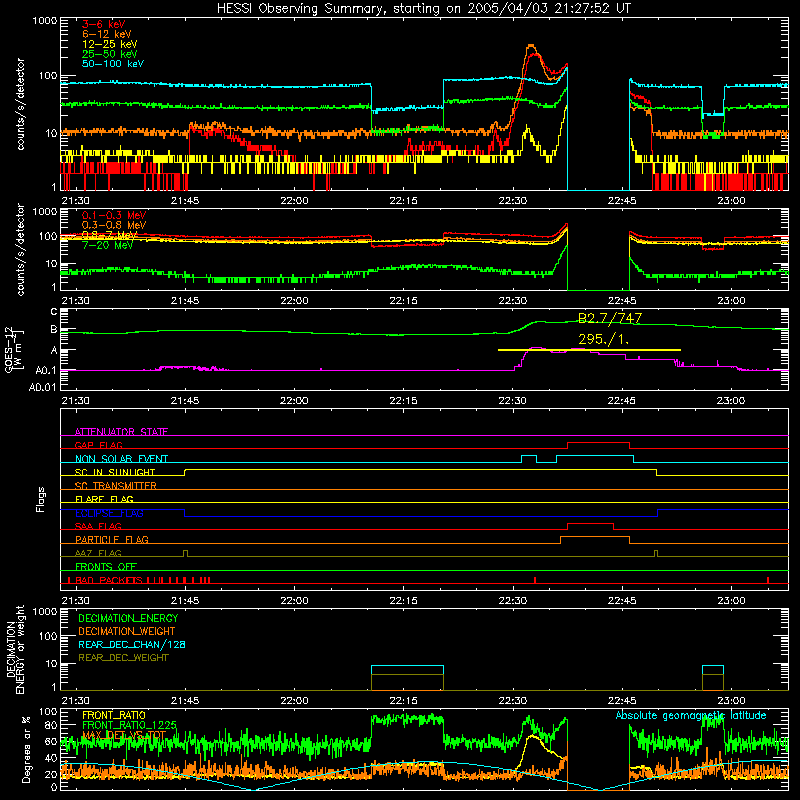800x800 pixels.
Task: Click the DECIMATION ENERGY or weight axis title
Action: point(15,649)
